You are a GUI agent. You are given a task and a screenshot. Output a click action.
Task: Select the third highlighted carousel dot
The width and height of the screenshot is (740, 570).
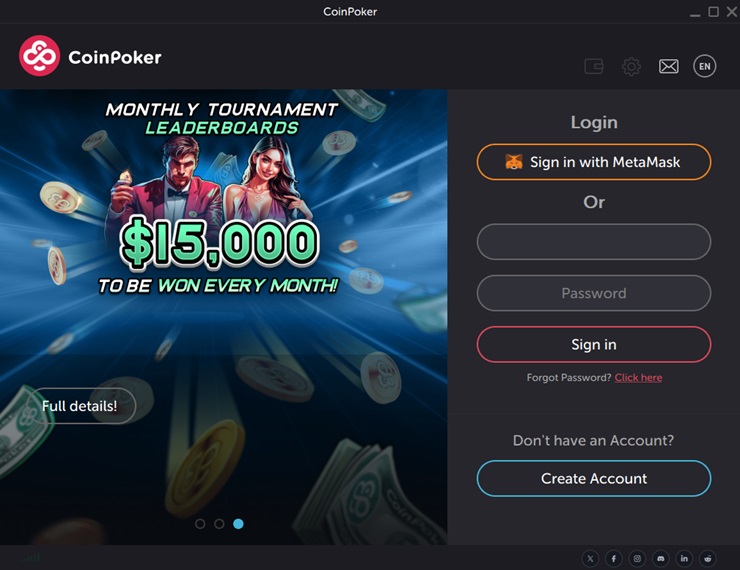[238, 524]
